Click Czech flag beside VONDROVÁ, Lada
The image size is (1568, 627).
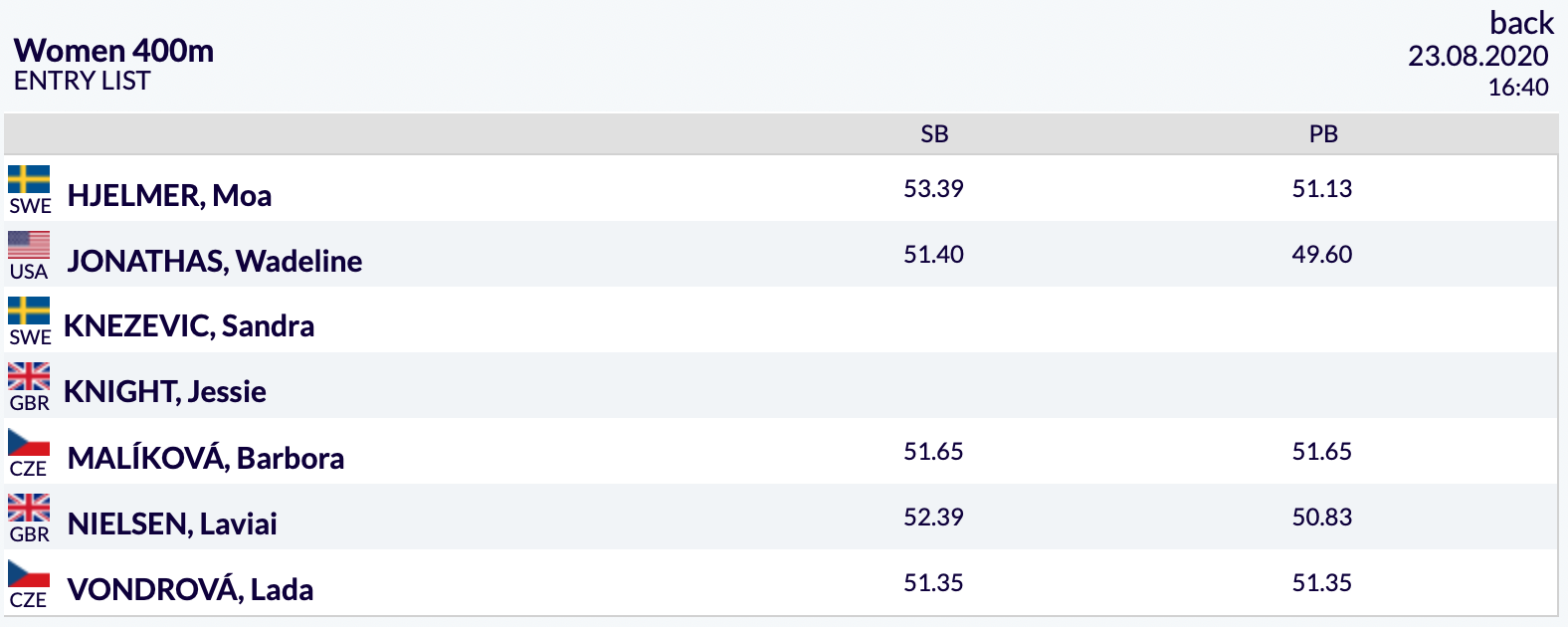tap(29, 573)
